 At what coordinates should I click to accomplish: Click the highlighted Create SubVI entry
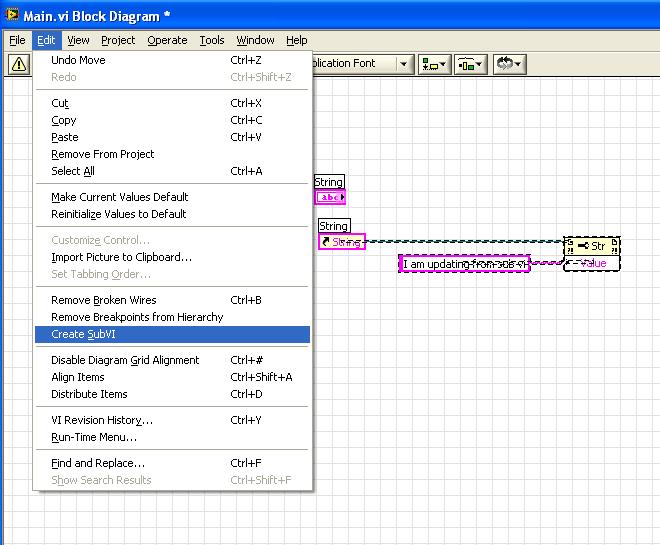pyautogui.click(x=173, y=335)
